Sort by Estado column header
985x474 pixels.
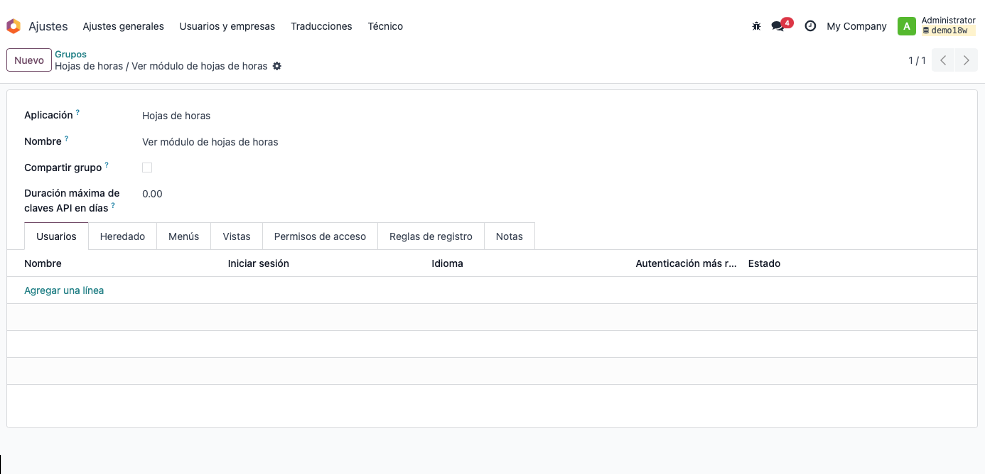(x=764, y=264)
